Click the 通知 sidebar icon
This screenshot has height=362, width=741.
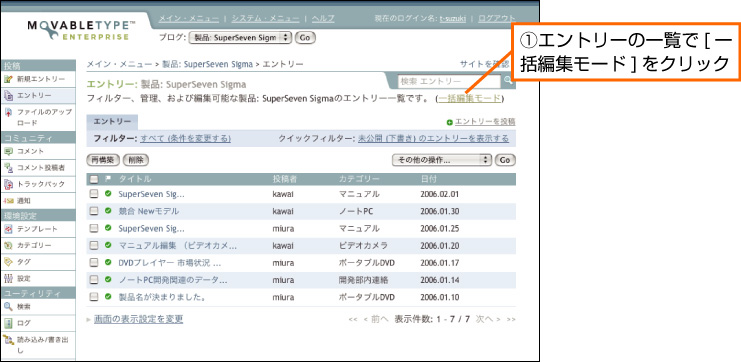click(x=8, y=201)
